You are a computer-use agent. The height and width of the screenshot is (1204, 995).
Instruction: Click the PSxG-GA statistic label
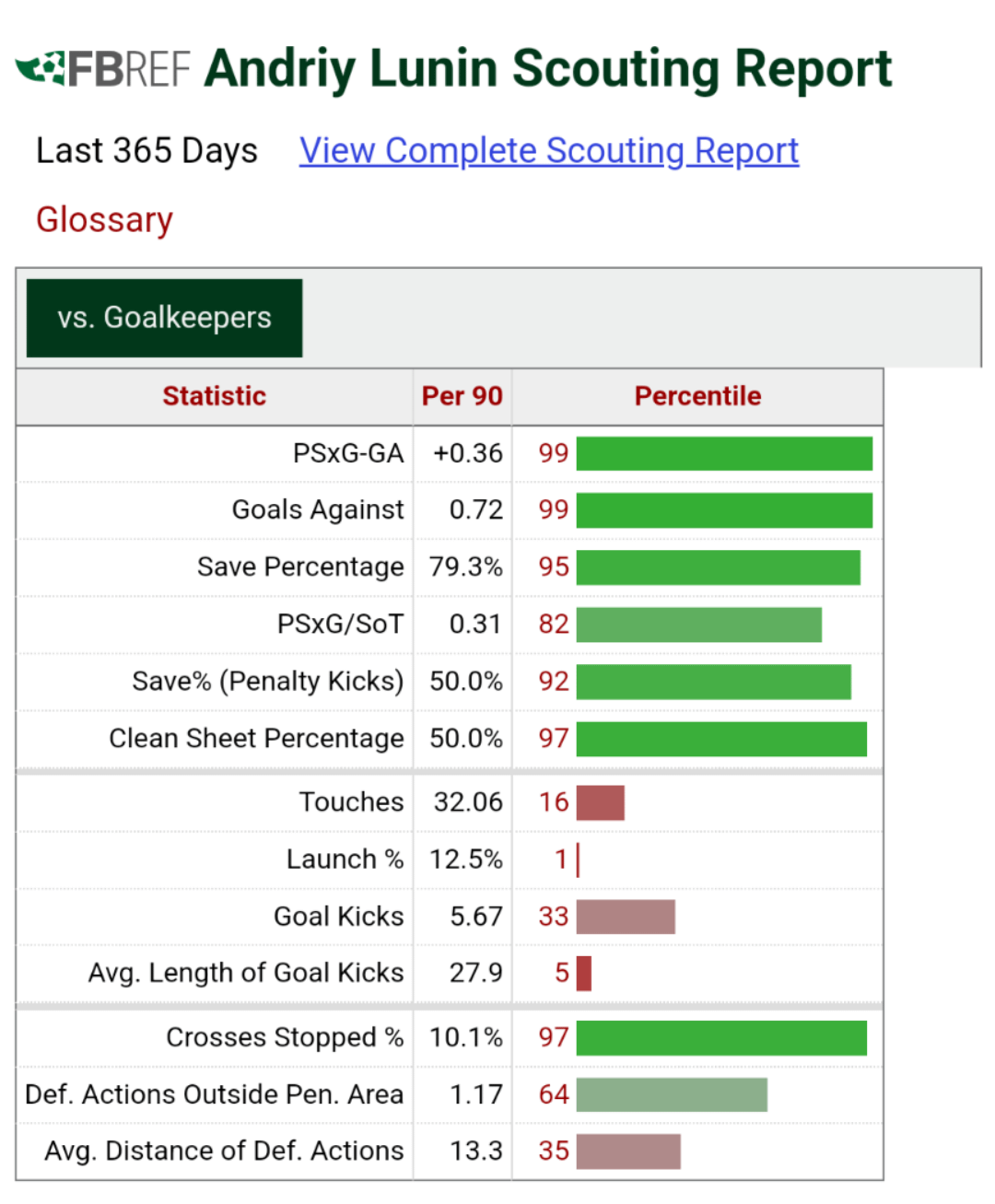pos(347,453)
